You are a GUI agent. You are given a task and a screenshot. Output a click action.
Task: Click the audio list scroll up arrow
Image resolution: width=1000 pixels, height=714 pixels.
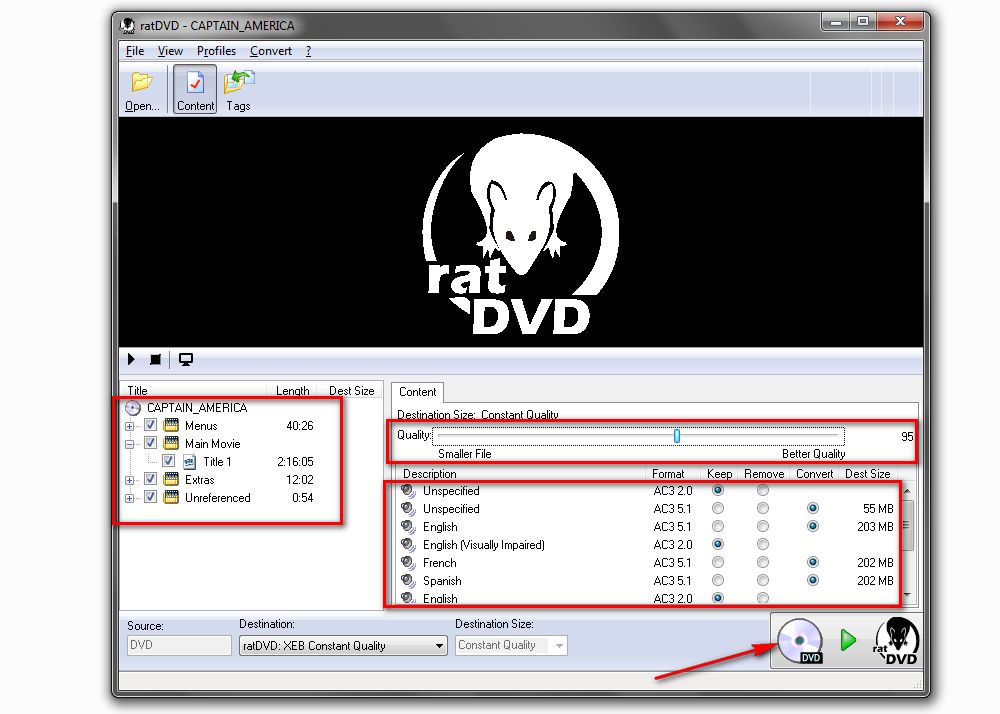908,491
